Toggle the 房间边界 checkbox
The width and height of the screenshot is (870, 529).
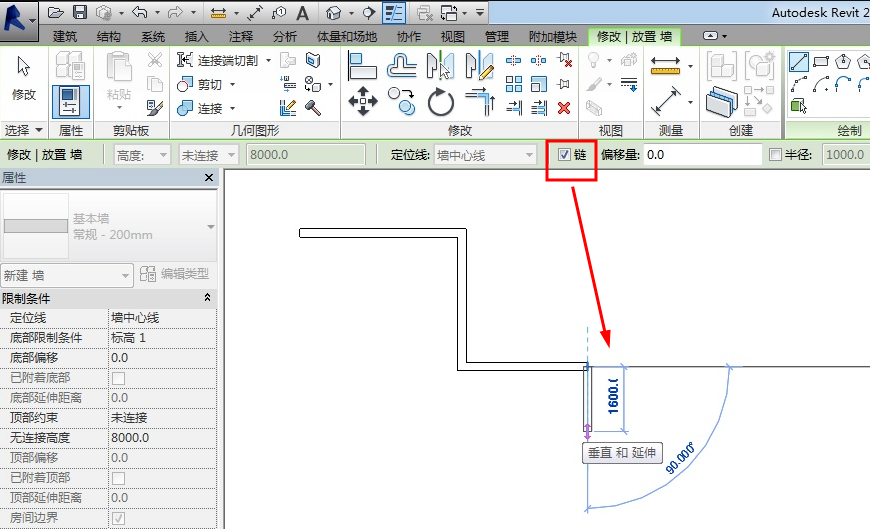[x=119, y=518]
